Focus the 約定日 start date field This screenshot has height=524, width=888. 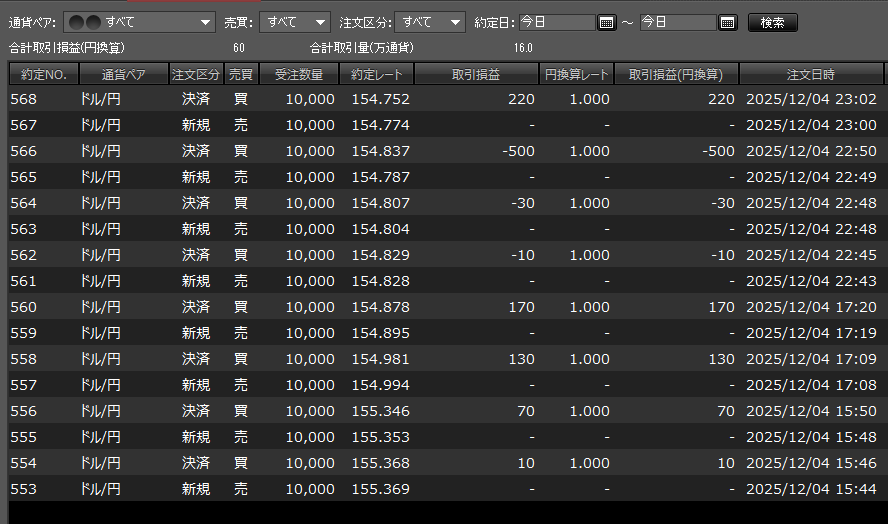point(556,23)
